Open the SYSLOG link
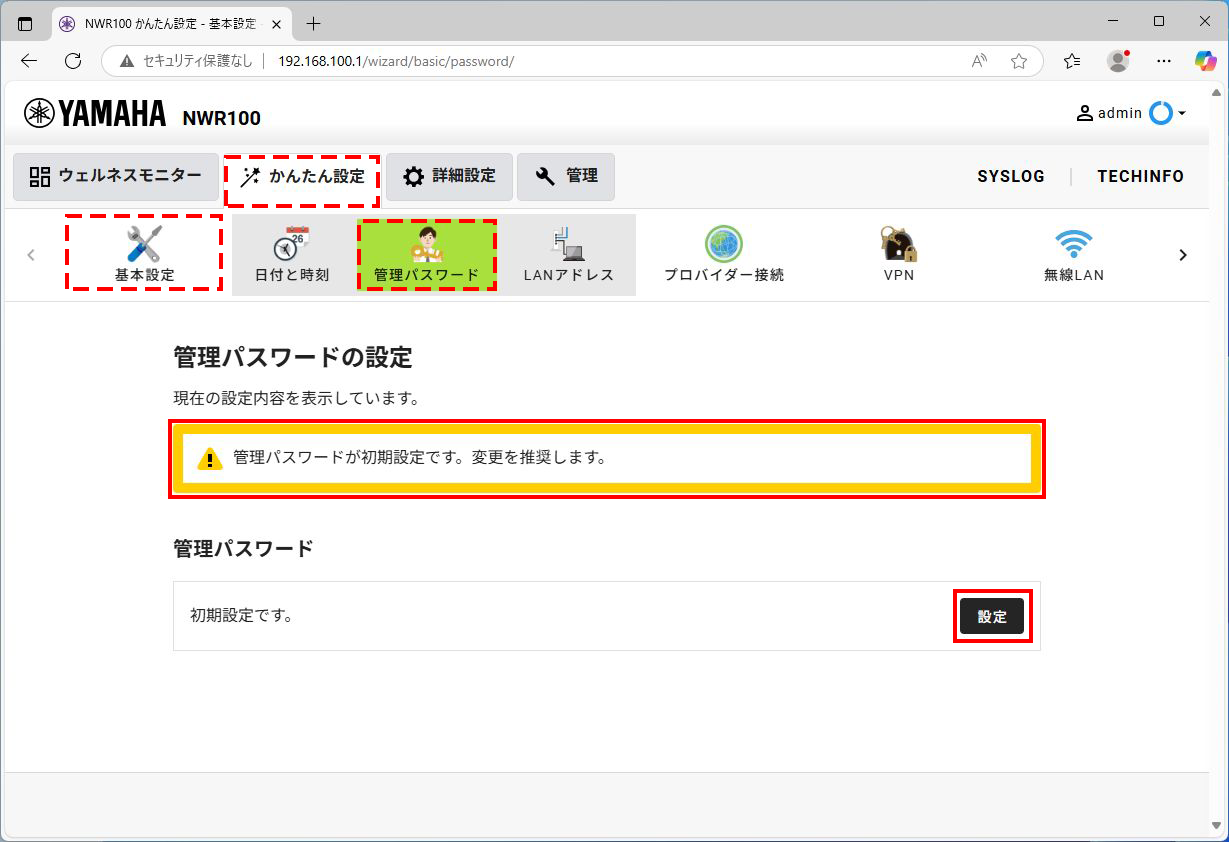The width and height of the screenshot is (1229, 842). 1011,176
